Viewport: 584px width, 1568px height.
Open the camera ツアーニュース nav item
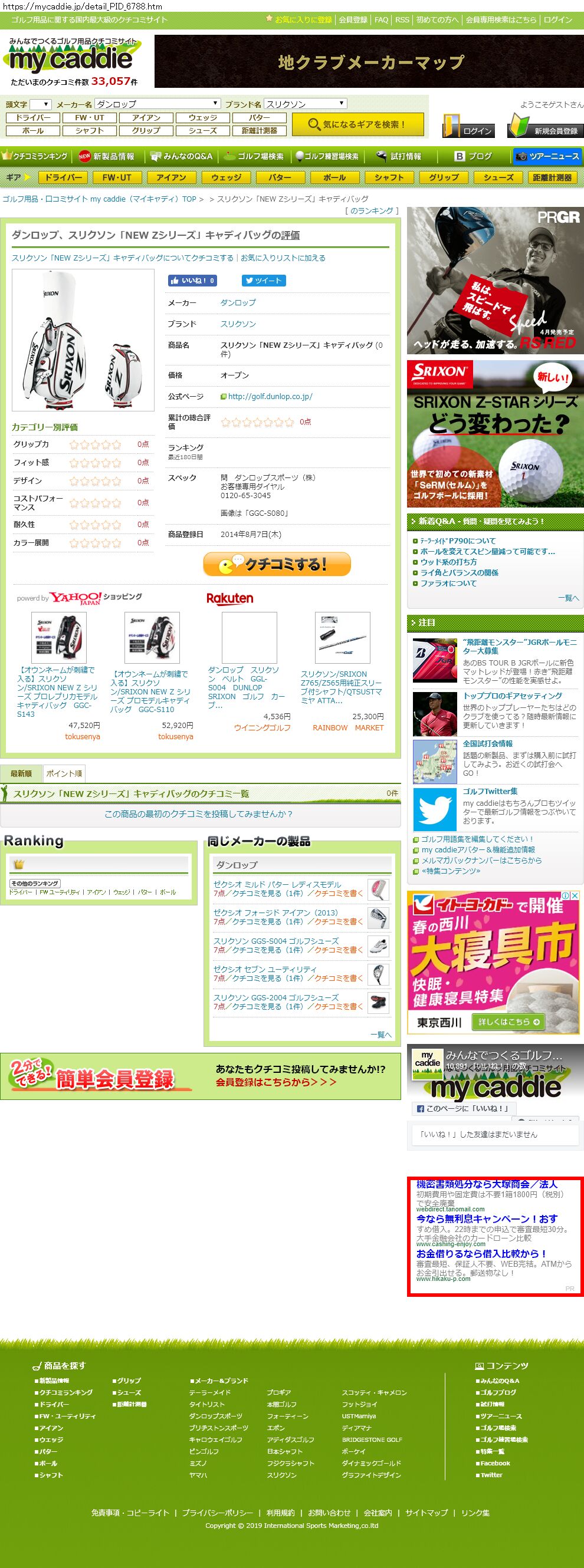(x=547, y=156)
